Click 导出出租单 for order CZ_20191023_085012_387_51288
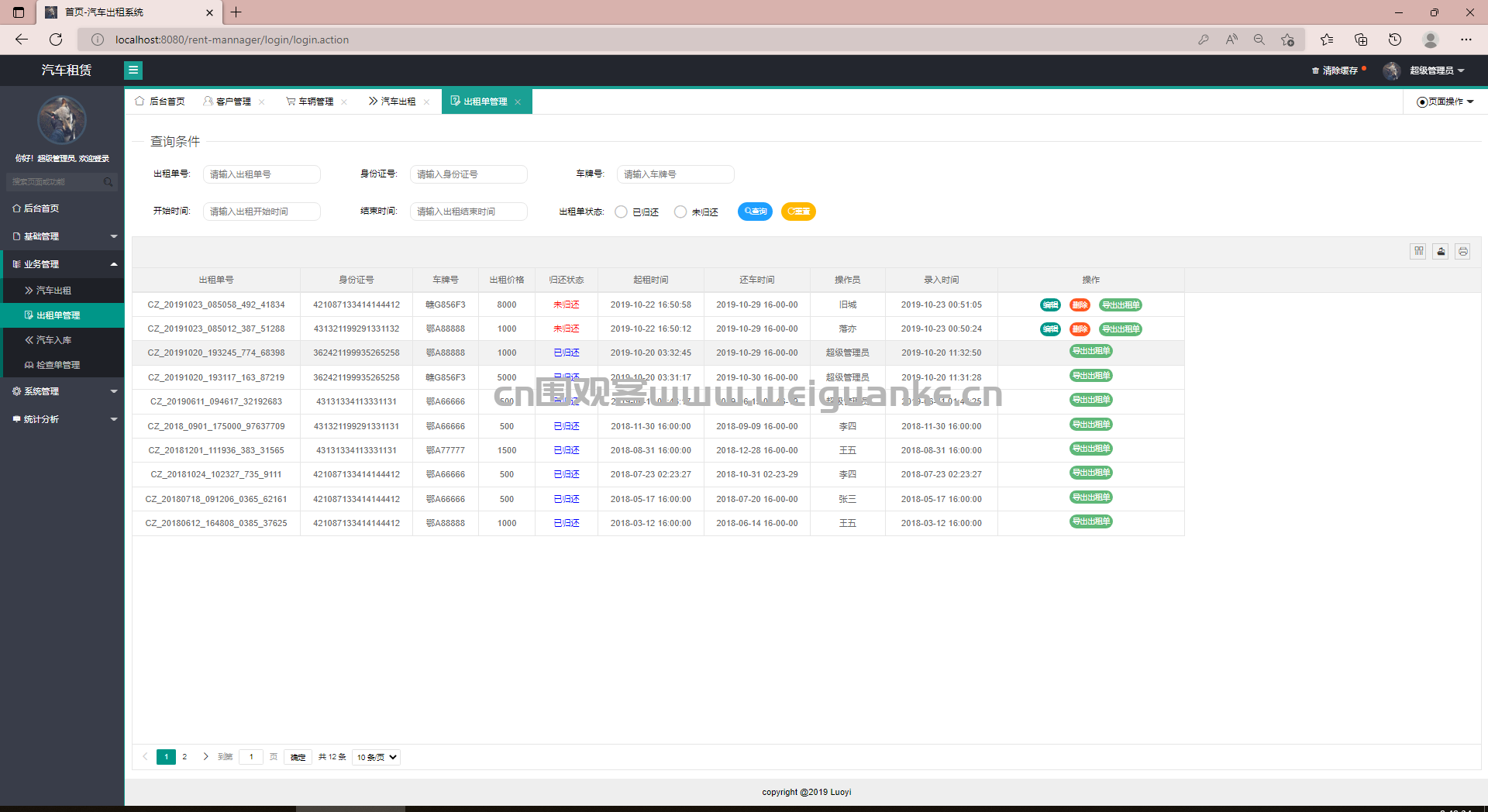 (x=1121, y=329)
